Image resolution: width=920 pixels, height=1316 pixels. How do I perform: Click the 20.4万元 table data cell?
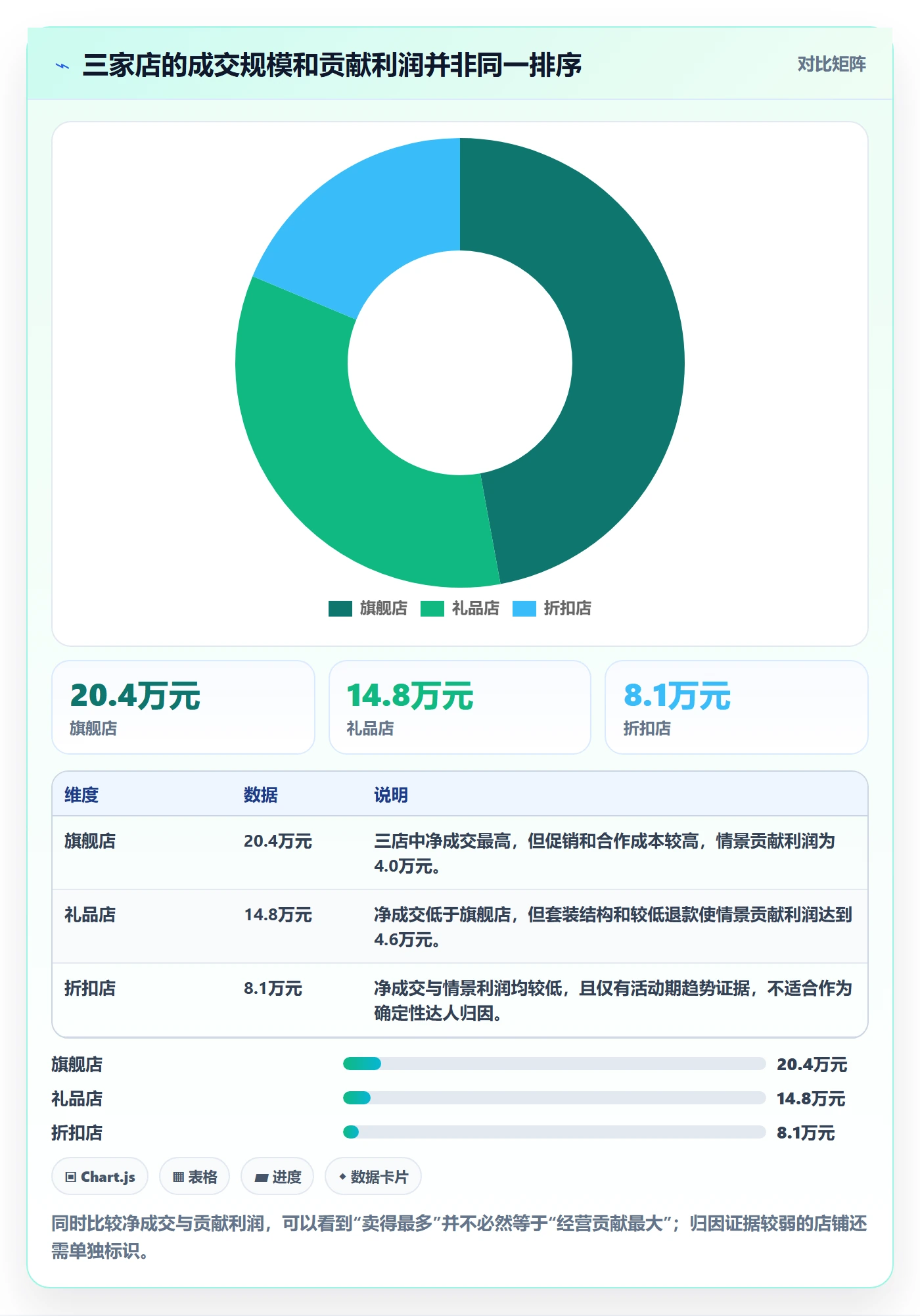pos(278,841)
